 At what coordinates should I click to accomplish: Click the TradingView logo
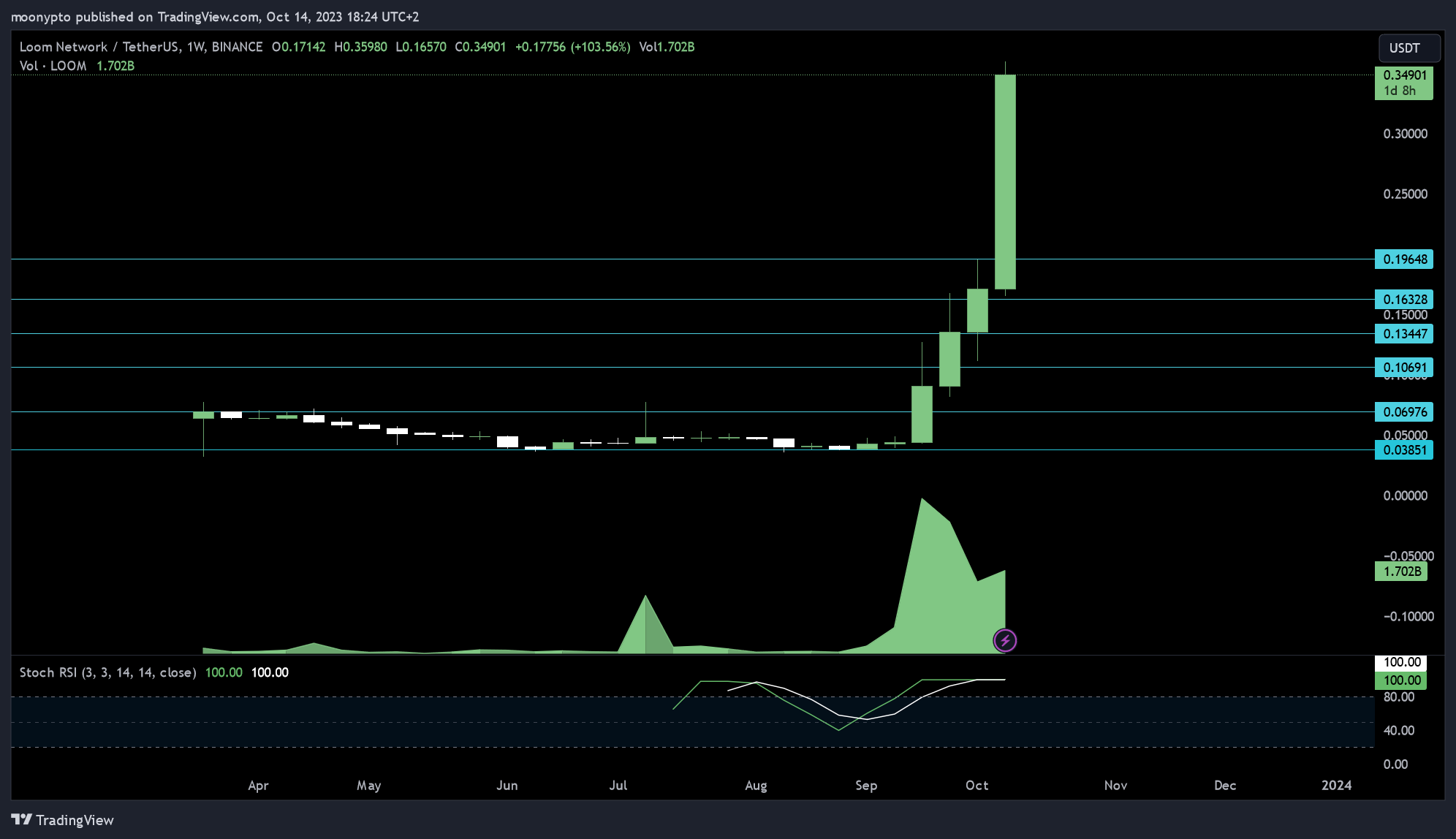tap(63, 820)
